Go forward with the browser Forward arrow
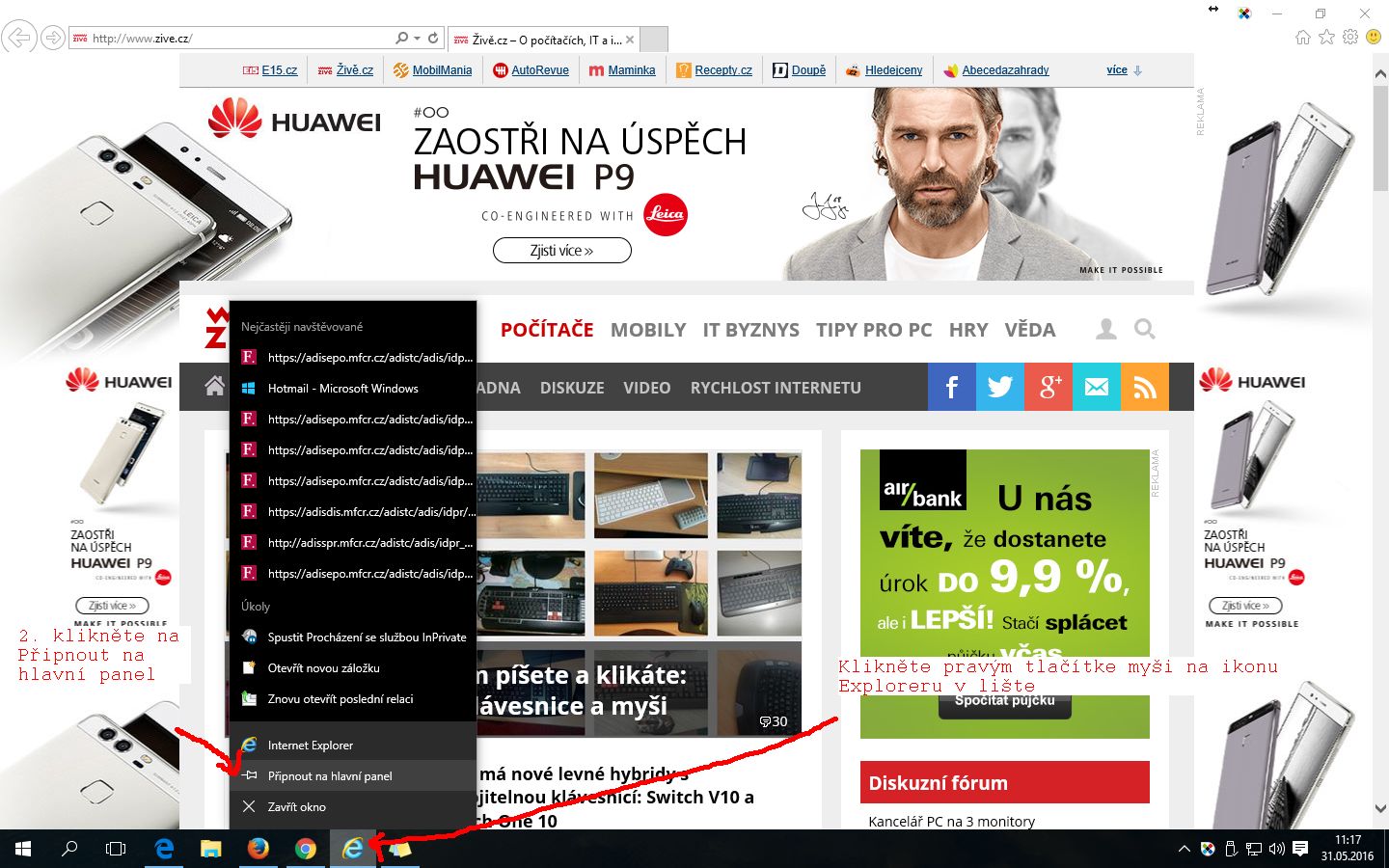 click(x=53, y=38)
